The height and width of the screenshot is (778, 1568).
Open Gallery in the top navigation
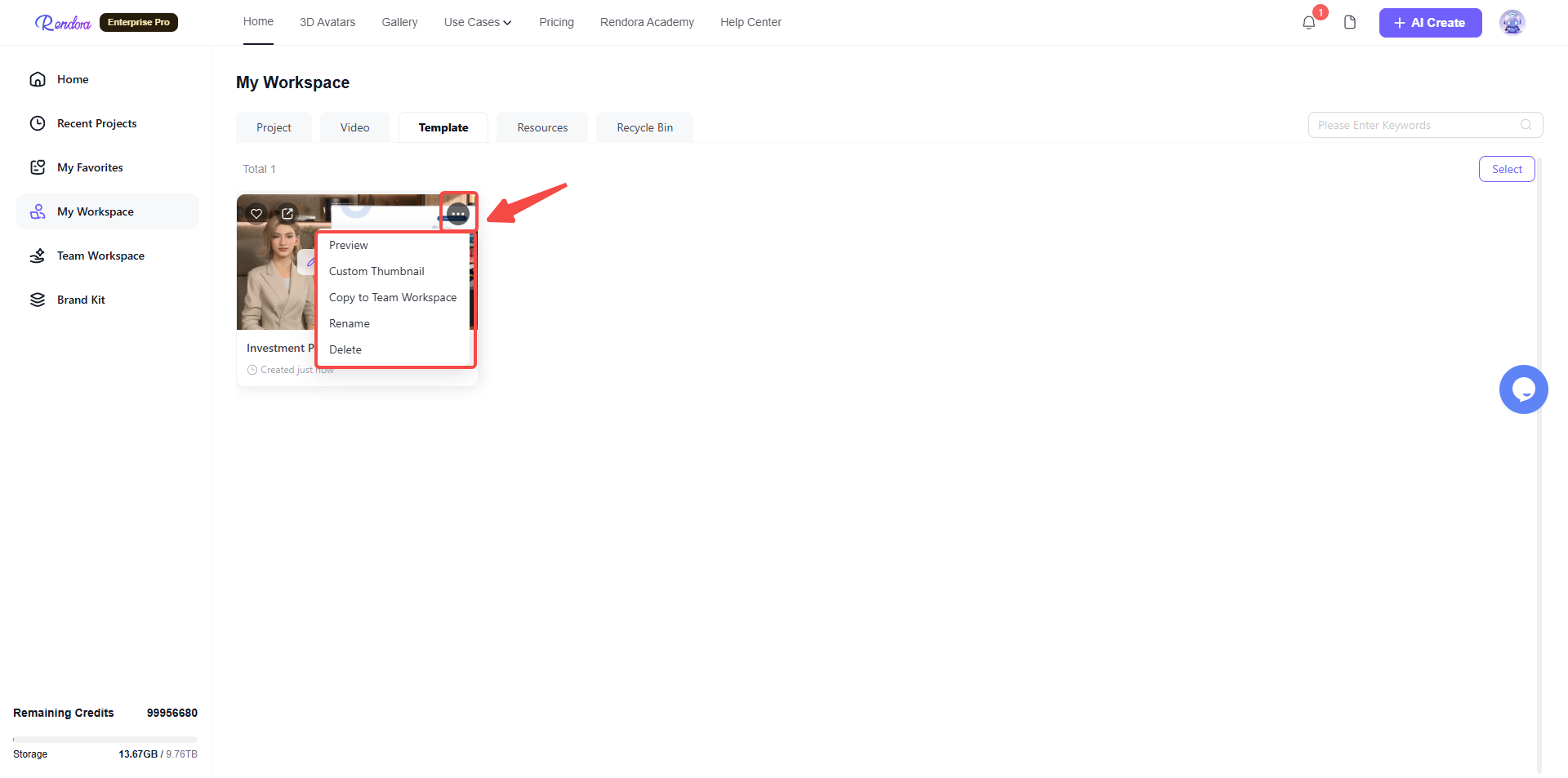pyautogui.click(x=399, y=22)
